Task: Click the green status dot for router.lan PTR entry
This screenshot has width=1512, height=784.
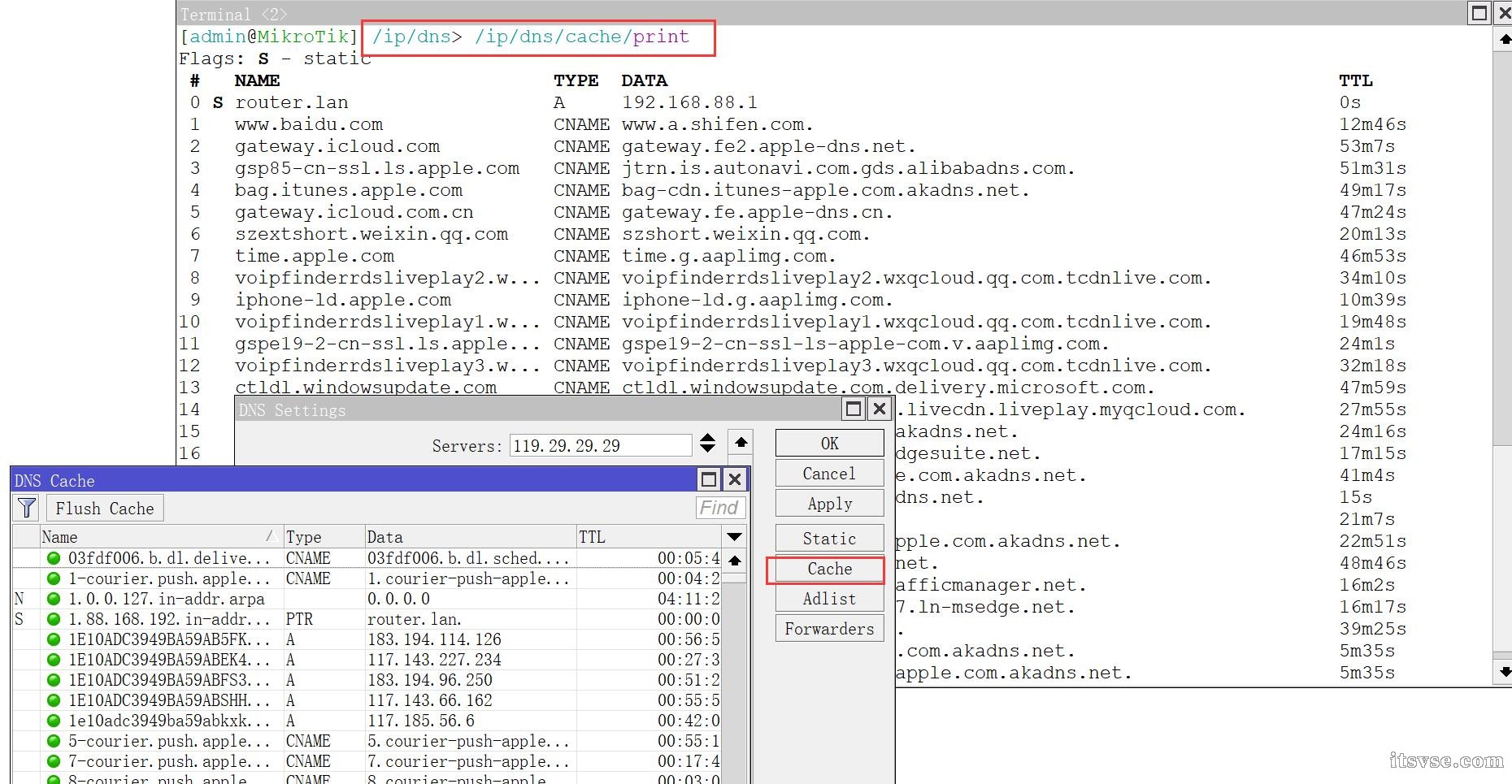Action: (x=54, y=619)
